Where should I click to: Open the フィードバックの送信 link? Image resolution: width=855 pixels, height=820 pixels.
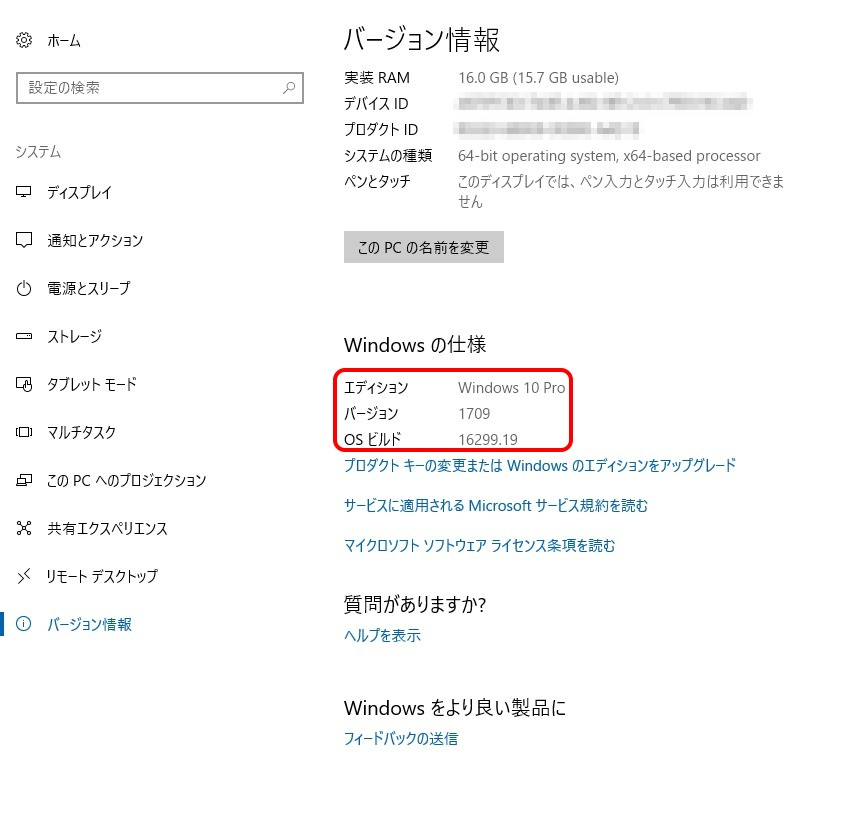pyautogui.click(x=400, y=739)
